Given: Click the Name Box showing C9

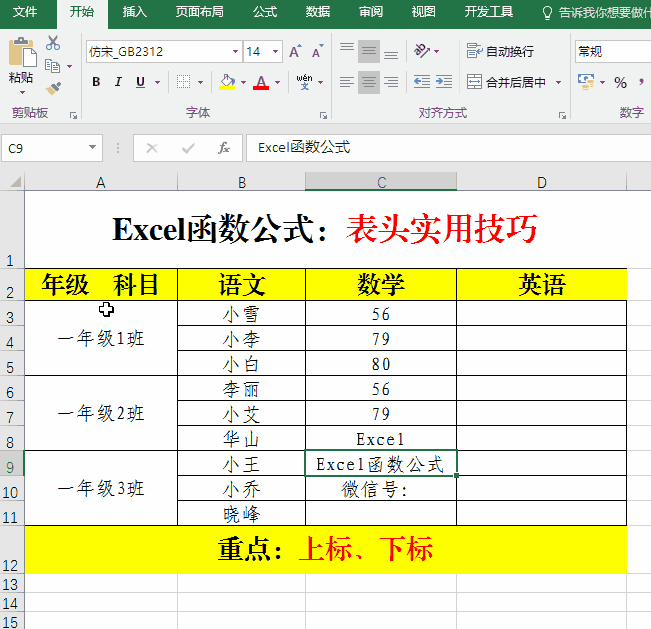Looking at the screenshot, I should point(45,148).
